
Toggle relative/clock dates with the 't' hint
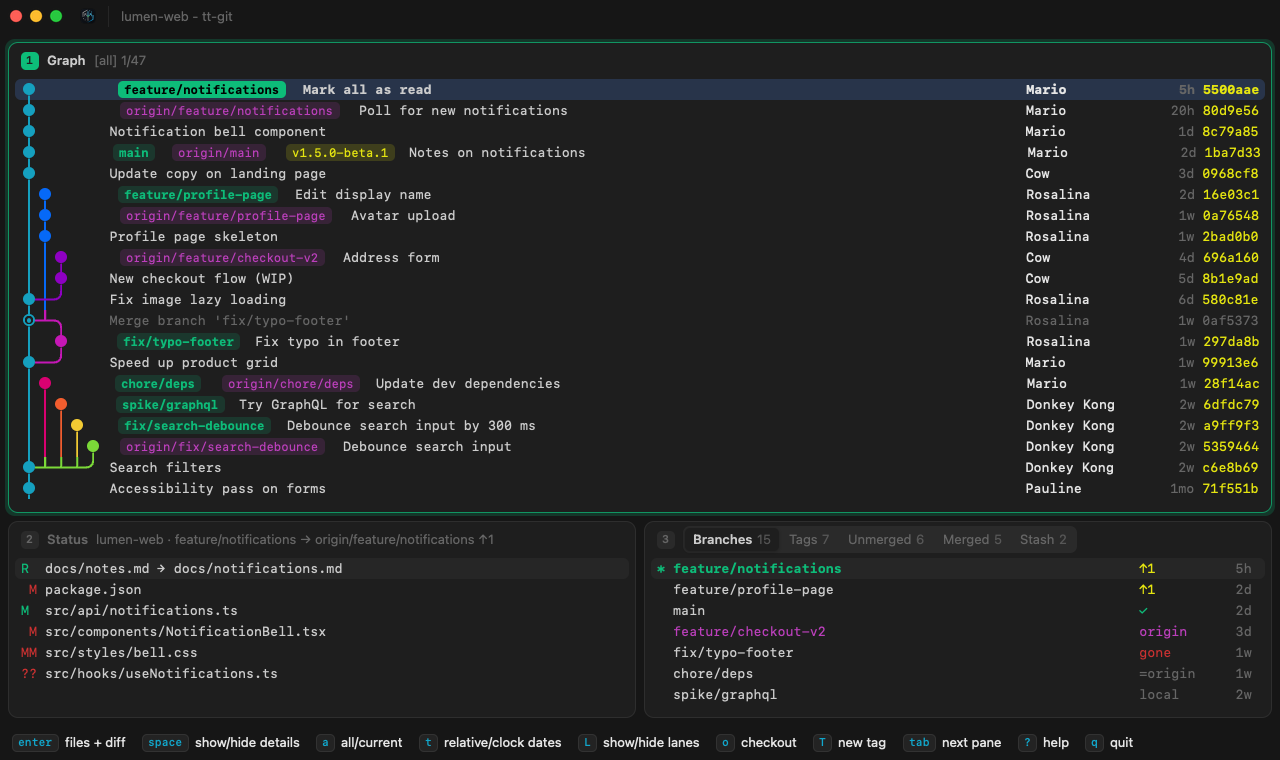pos(490,742)
